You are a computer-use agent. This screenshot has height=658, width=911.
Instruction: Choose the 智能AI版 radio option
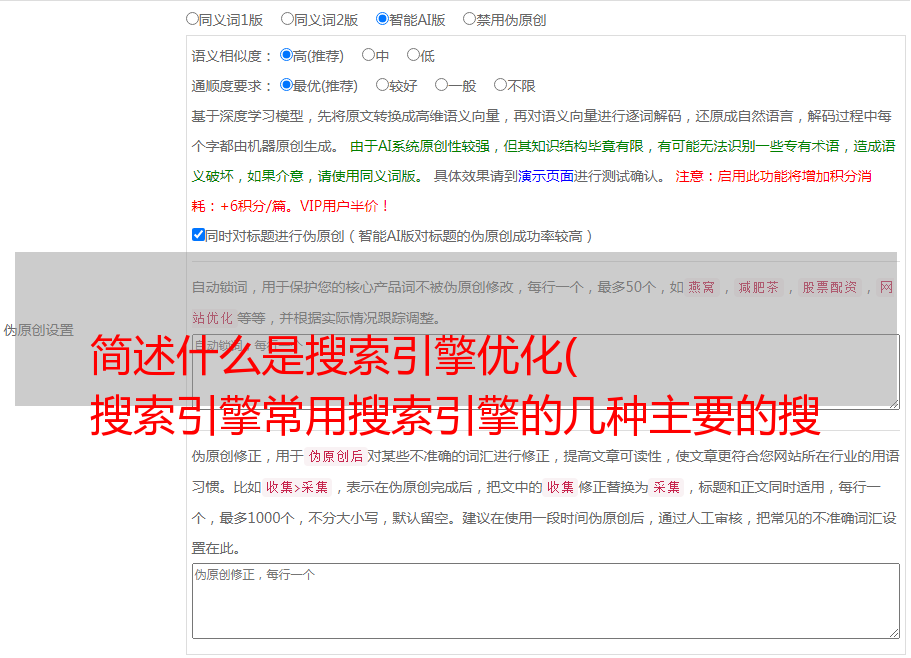[x=382, y=19]
